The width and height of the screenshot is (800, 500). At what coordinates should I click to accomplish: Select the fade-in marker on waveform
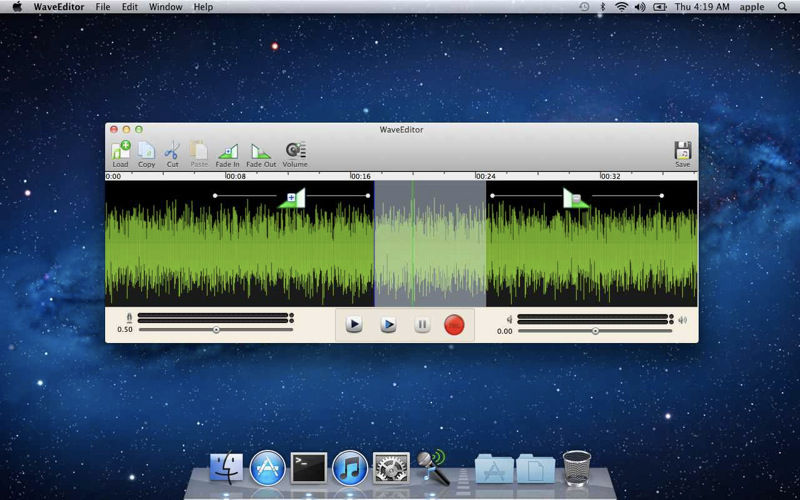(292, 197)
